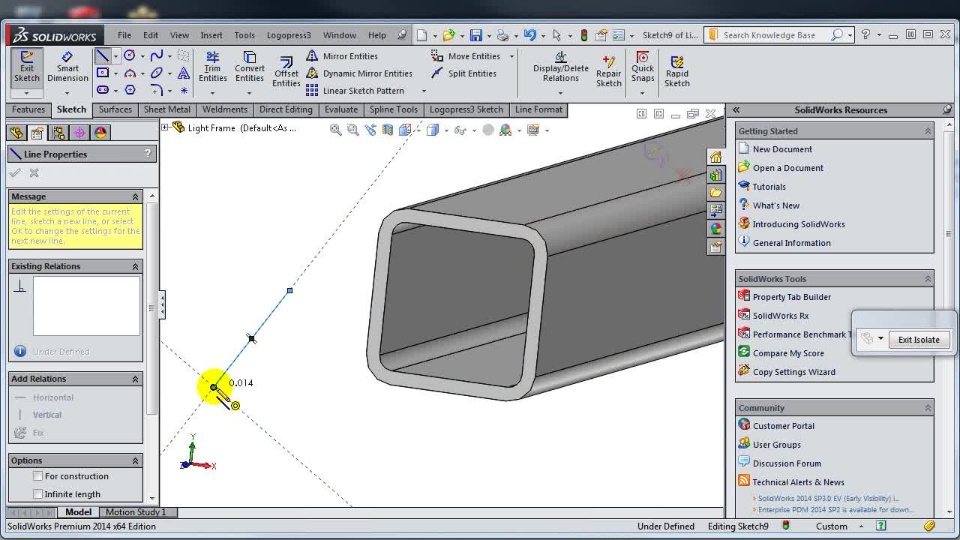
Task: Toggle the Infinite length checkbox
Action: tap(38, 494)
